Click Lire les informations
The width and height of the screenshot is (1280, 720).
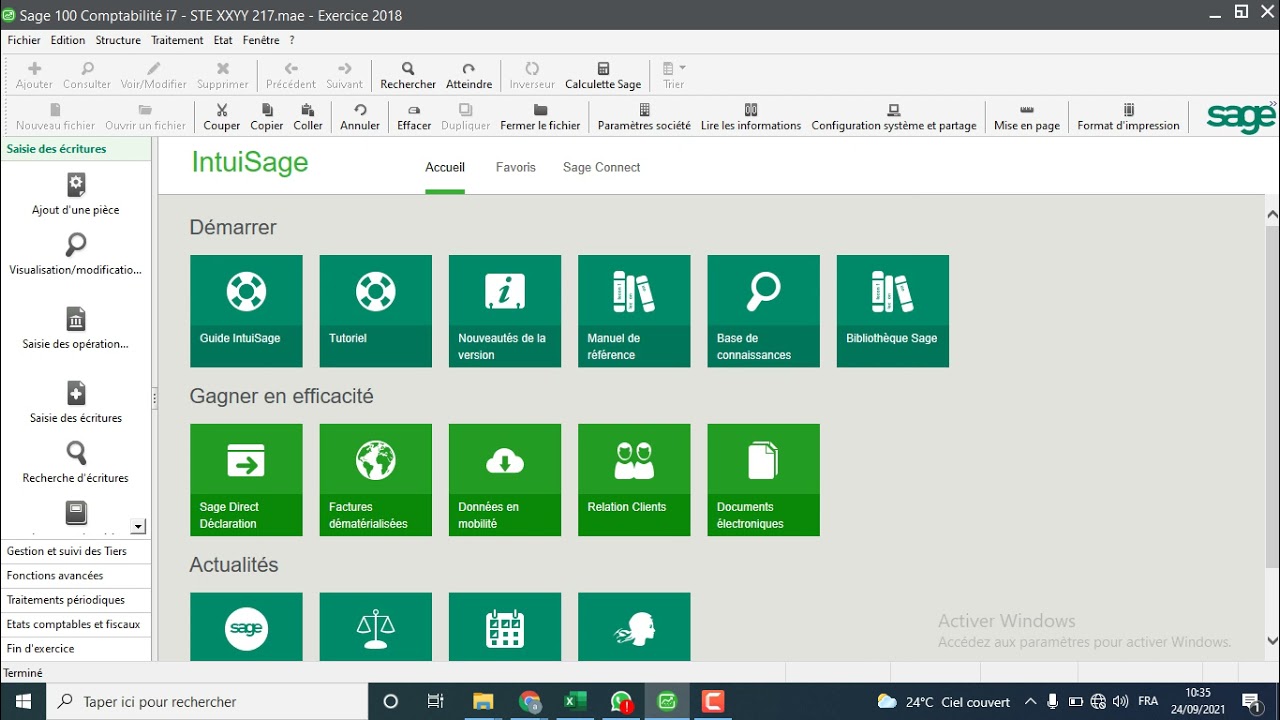(x=751, y=117)
